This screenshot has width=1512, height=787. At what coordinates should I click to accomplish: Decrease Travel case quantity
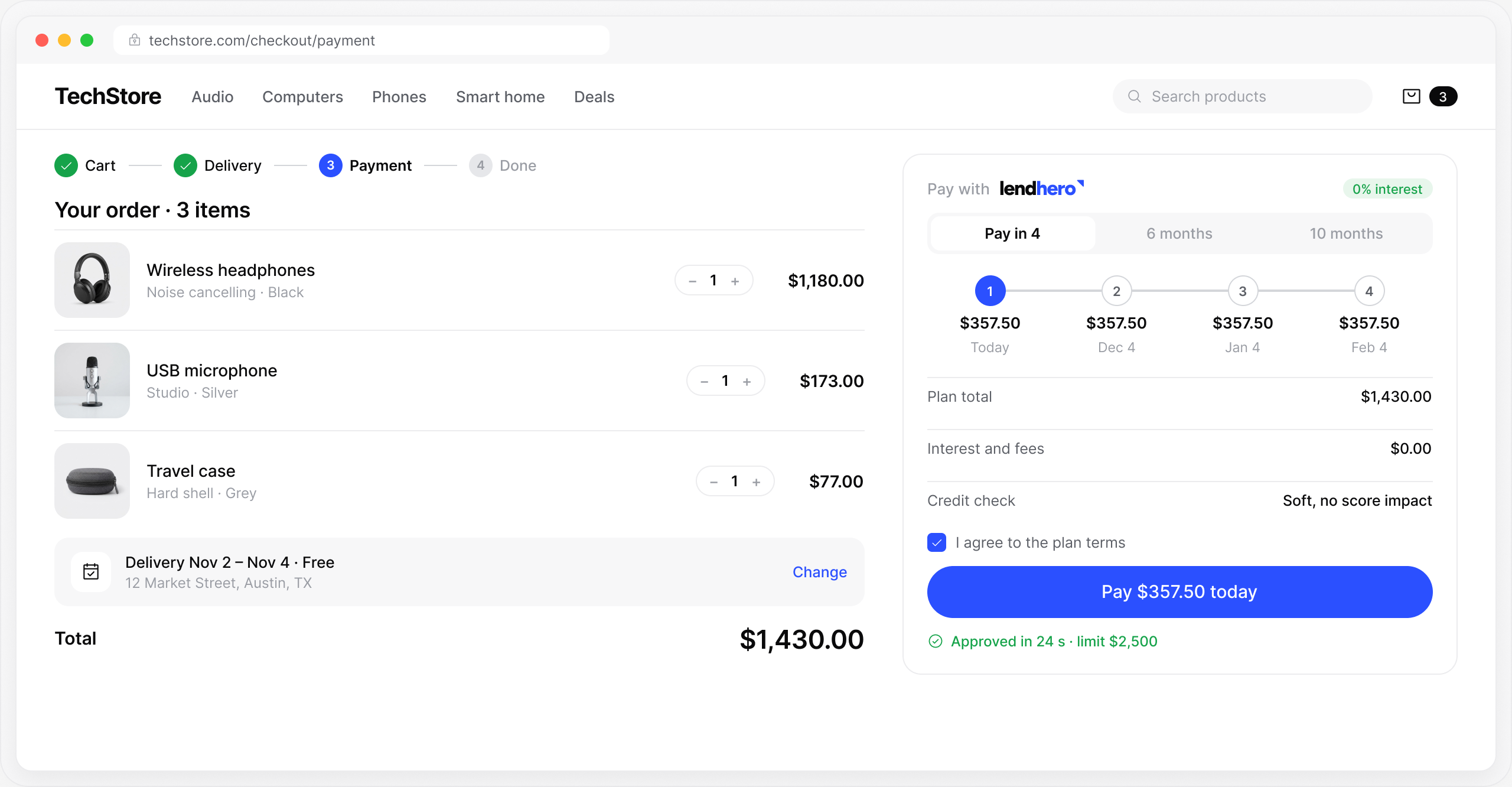[714, 482]
